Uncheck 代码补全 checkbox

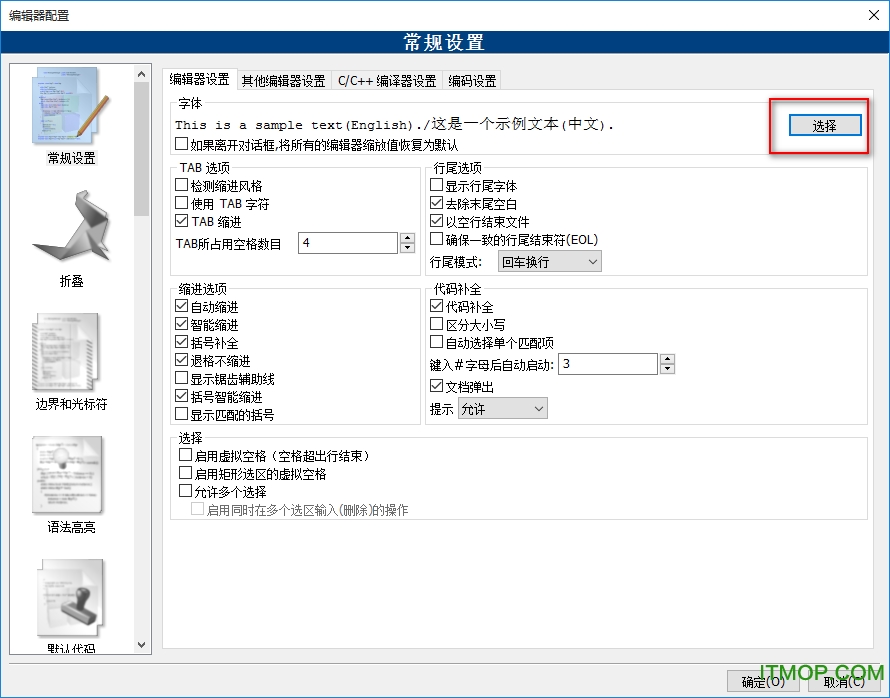pyautogui.click(x=436, y=306)
